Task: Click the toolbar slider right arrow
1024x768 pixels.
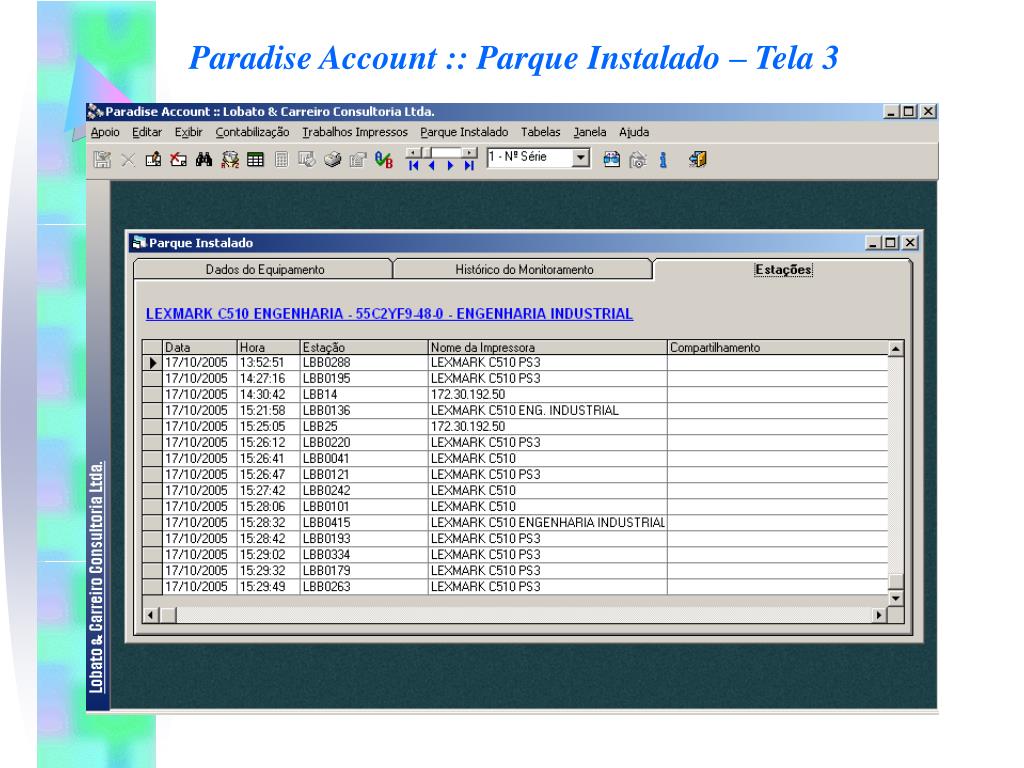Action: coord(469,153)
